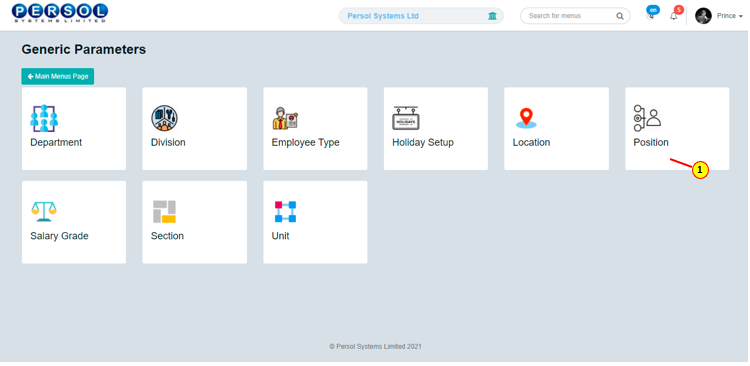
Task: Open the Position hierarchy icon
Action: 647,118
